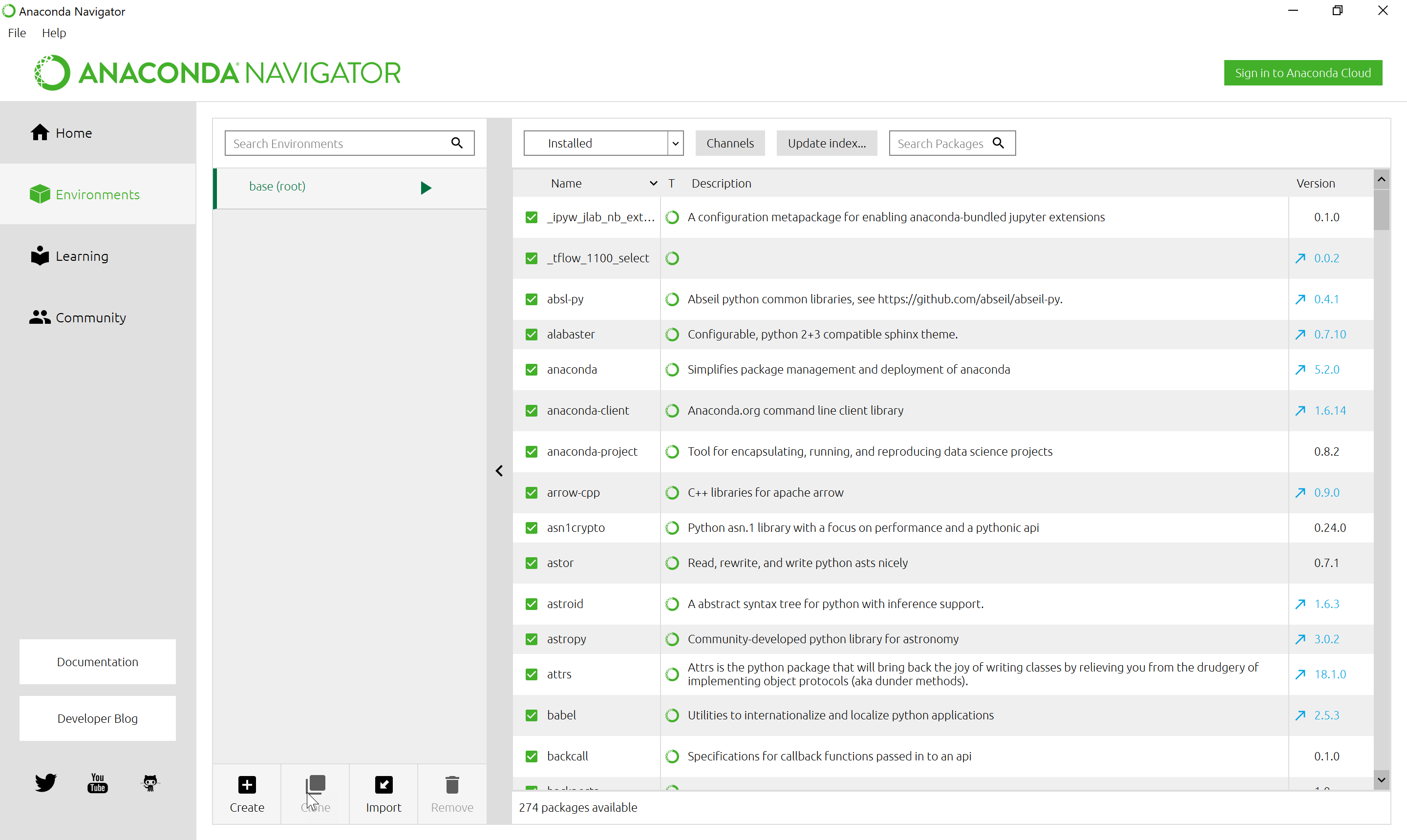Open the Installed package filter dropdown

click(603, 143)
